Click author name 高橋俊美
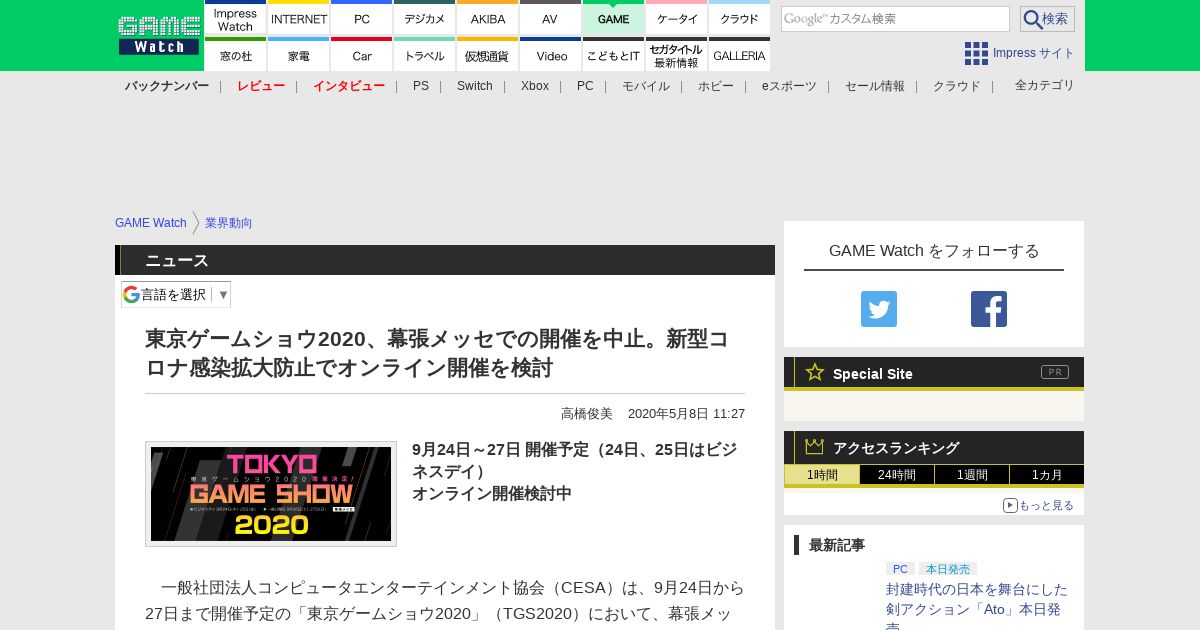The width and height of the screenshot is (1200, 630). coord(587,414)
